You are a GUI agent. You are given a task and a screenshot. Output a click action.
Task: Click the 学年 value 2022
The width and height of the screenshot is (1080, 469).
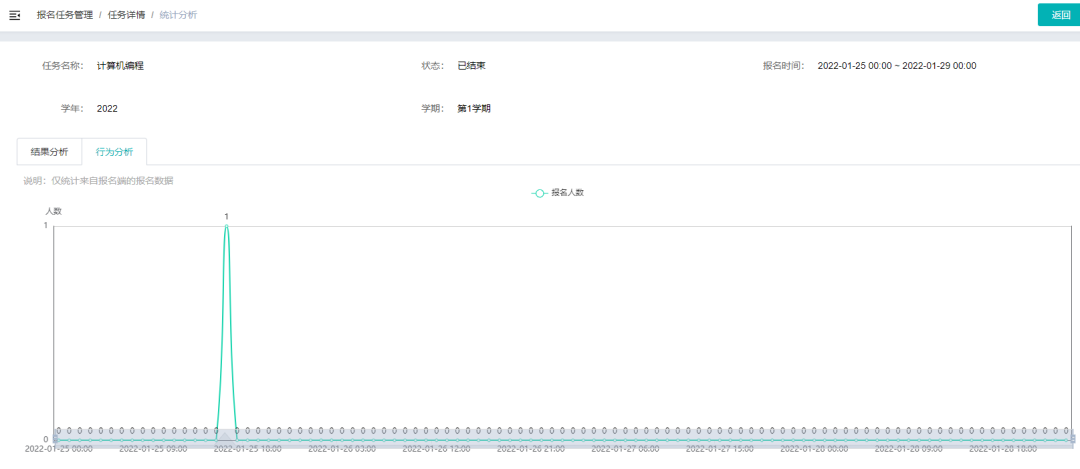[x=107, y=109]
